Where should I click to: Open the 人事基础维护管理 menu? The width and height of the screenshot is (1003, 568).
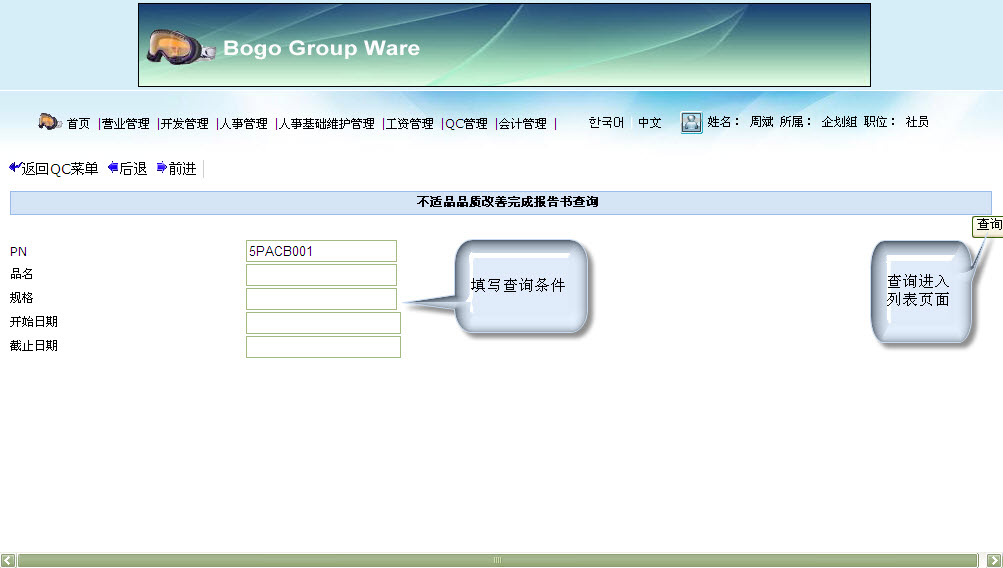326,124
